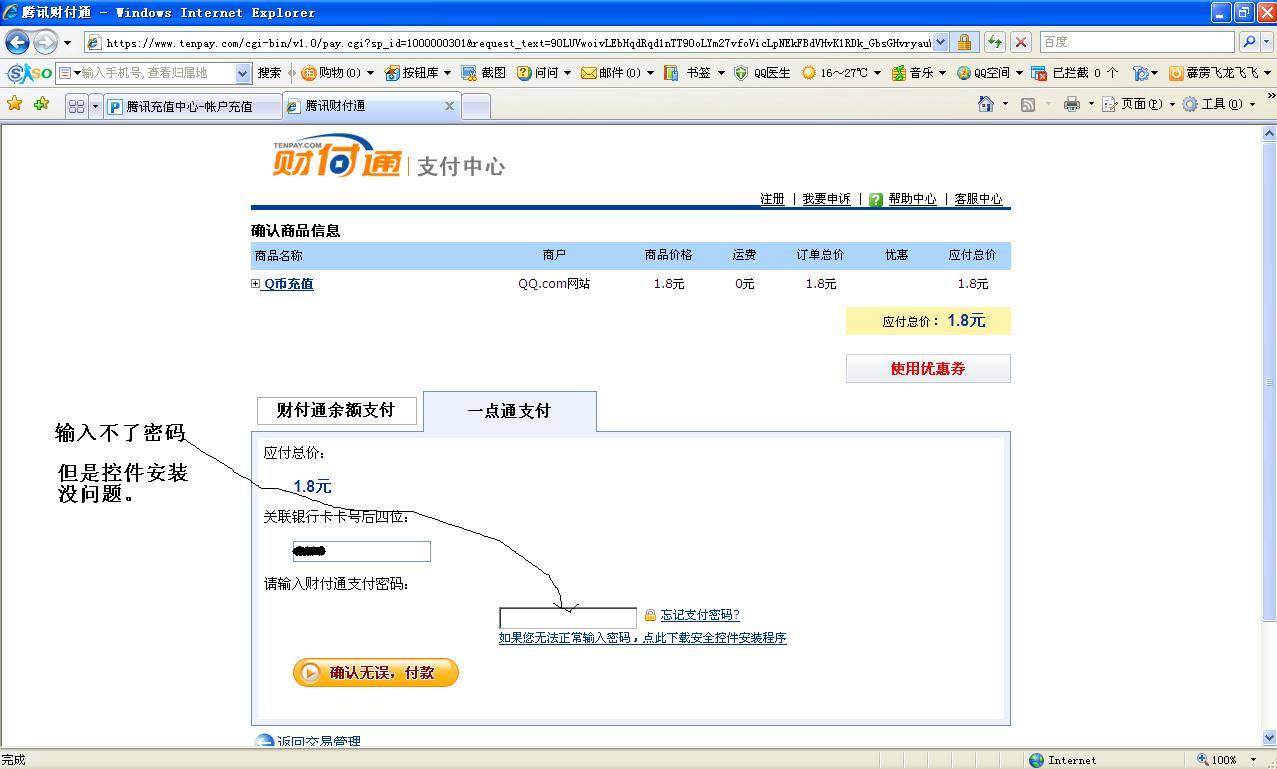Click the browser Forward arrow button

click(46, 42)
